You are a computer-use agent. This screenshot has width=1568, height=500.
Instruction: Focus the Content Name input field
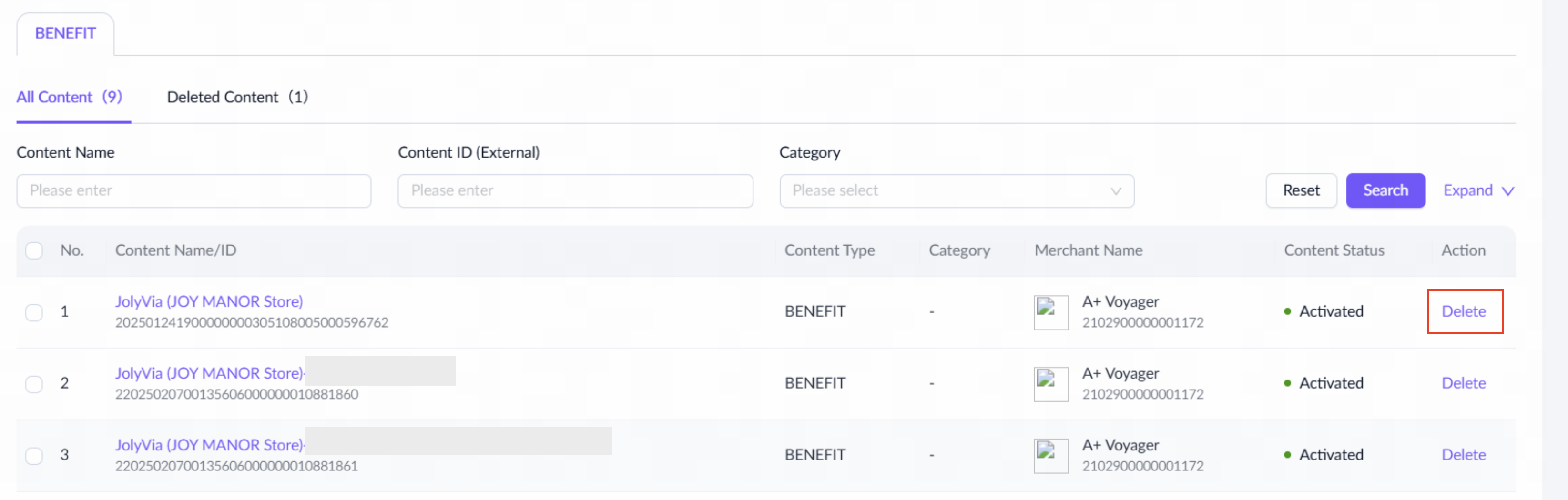tap(193, 191)
